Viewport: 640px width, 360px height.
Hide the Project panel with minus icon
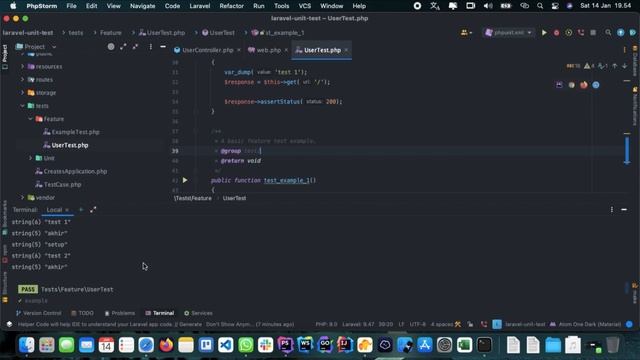(163, 47)
